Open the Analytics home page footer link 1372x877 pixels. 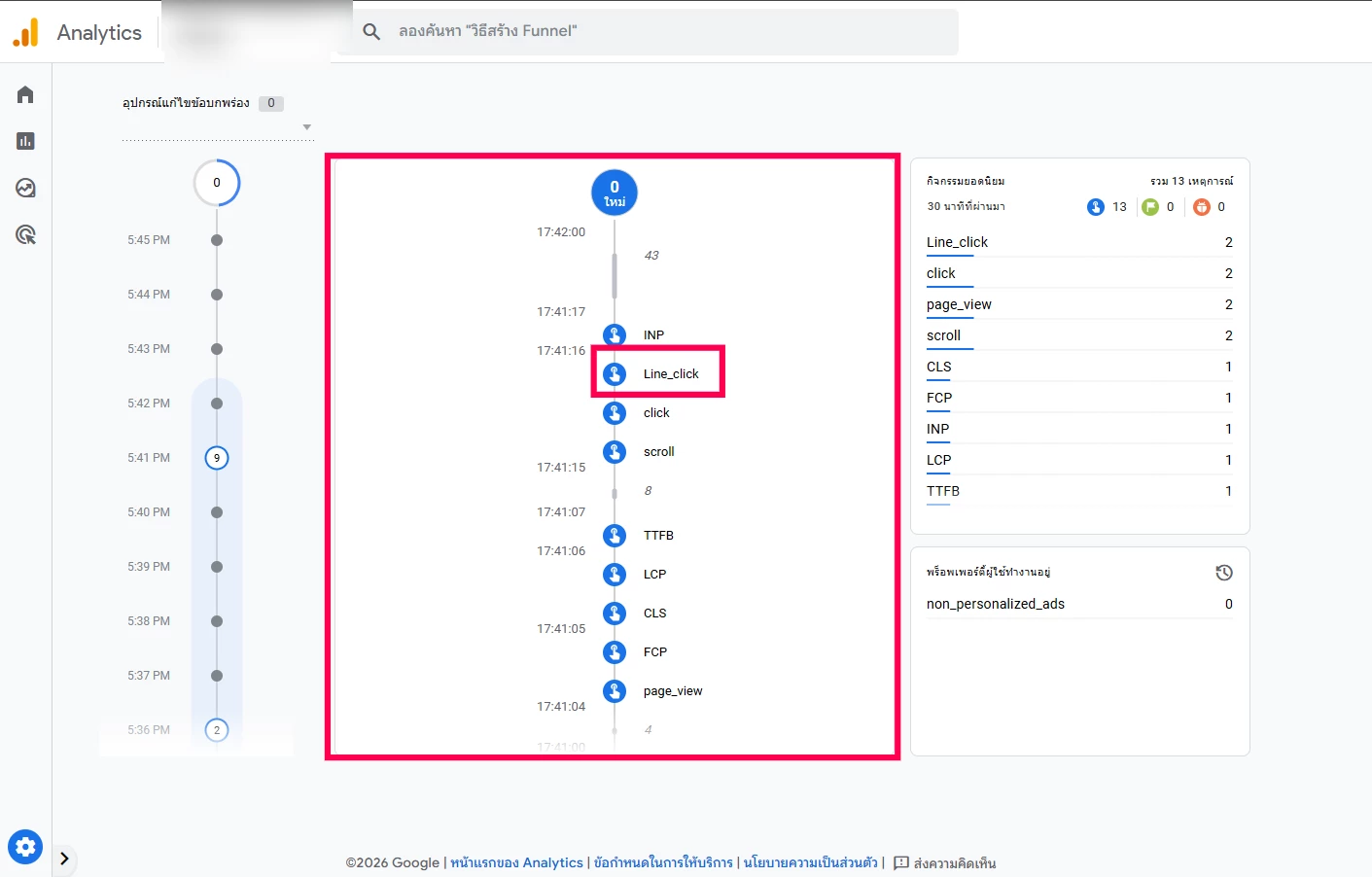pyautogui.click(x=516, y=862)
